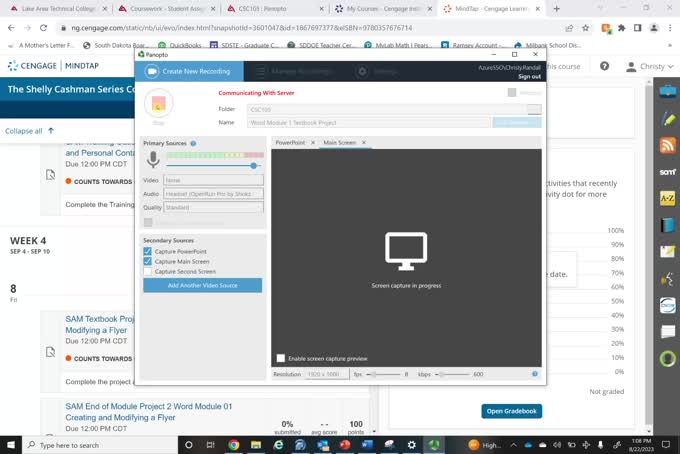Open the Christy user account dropdown
This screenshot has height=454, width=680.
pyautogui.click(x=649, y=66)
